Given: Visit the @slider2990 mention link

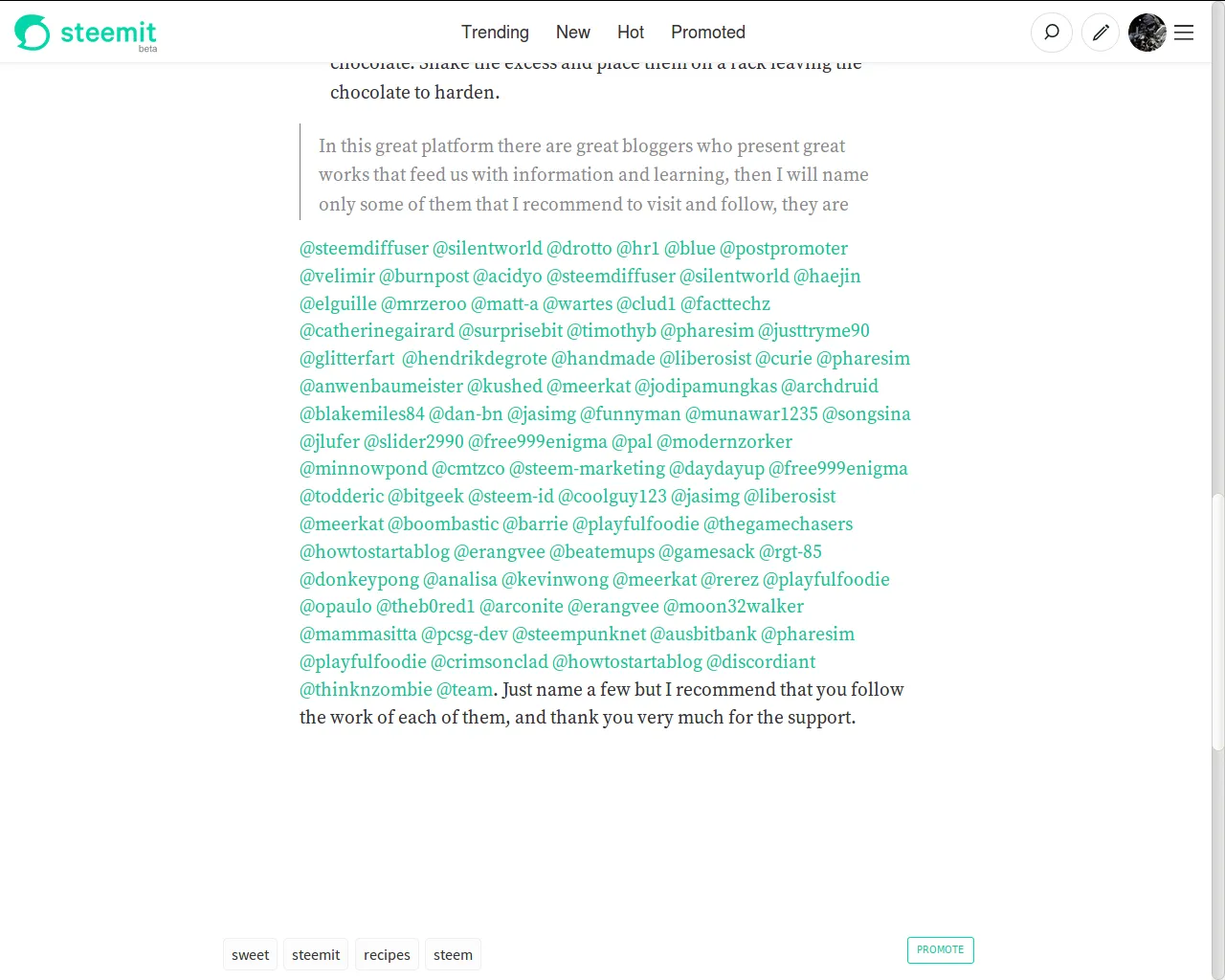Looking at the screenshot, I should 413,442.
